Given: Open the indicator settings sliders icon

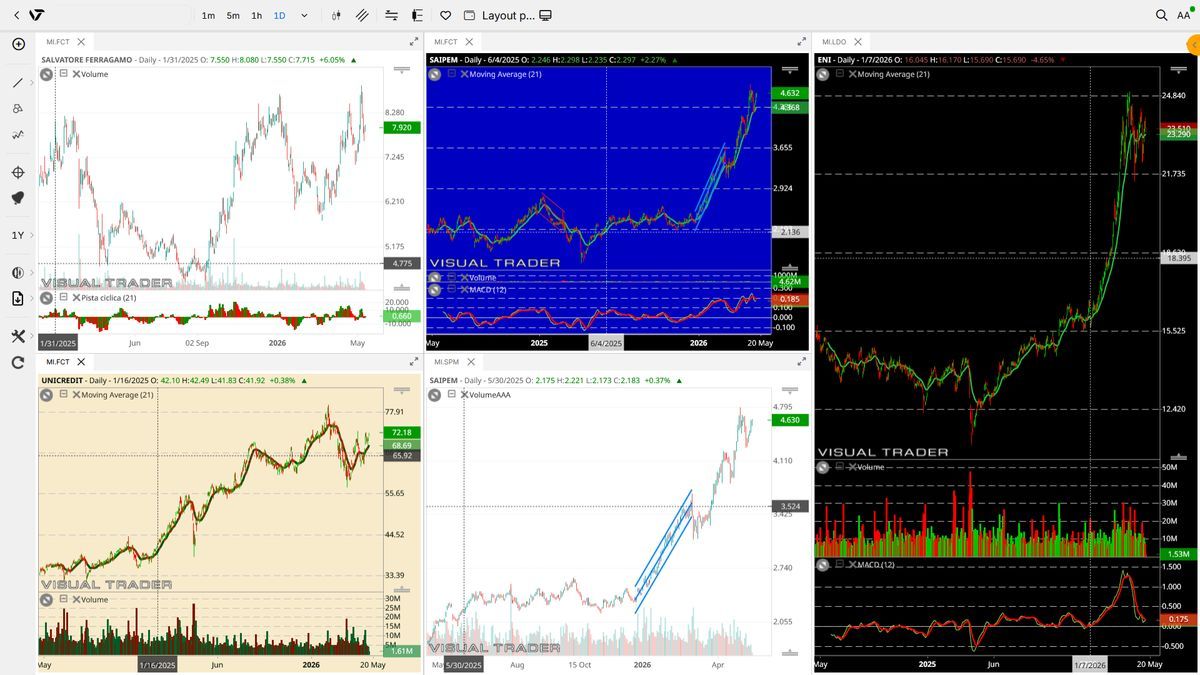Looking at the screenshot, I should [391, 15].
